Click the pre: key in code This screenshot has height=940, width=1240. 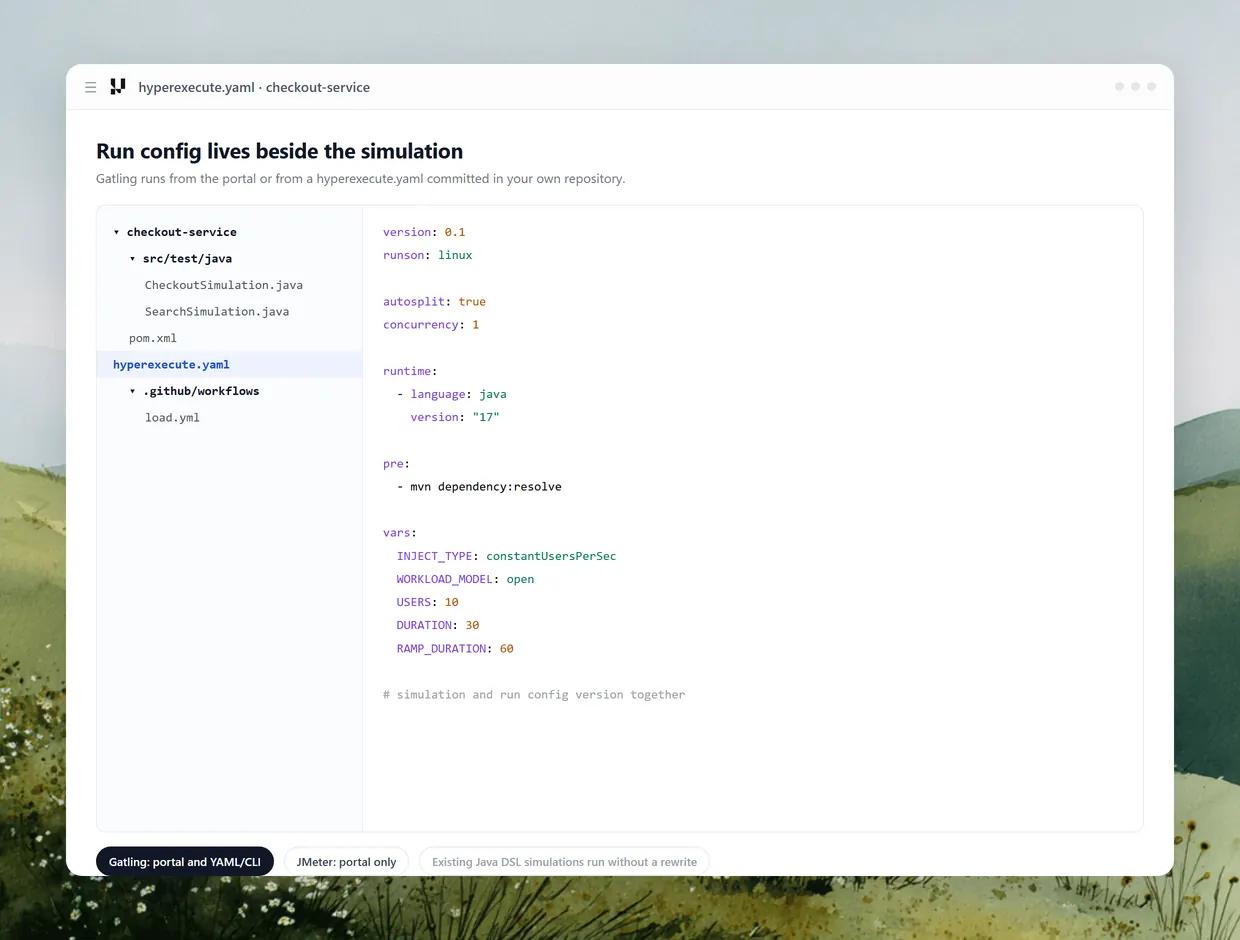pos(397,464)
